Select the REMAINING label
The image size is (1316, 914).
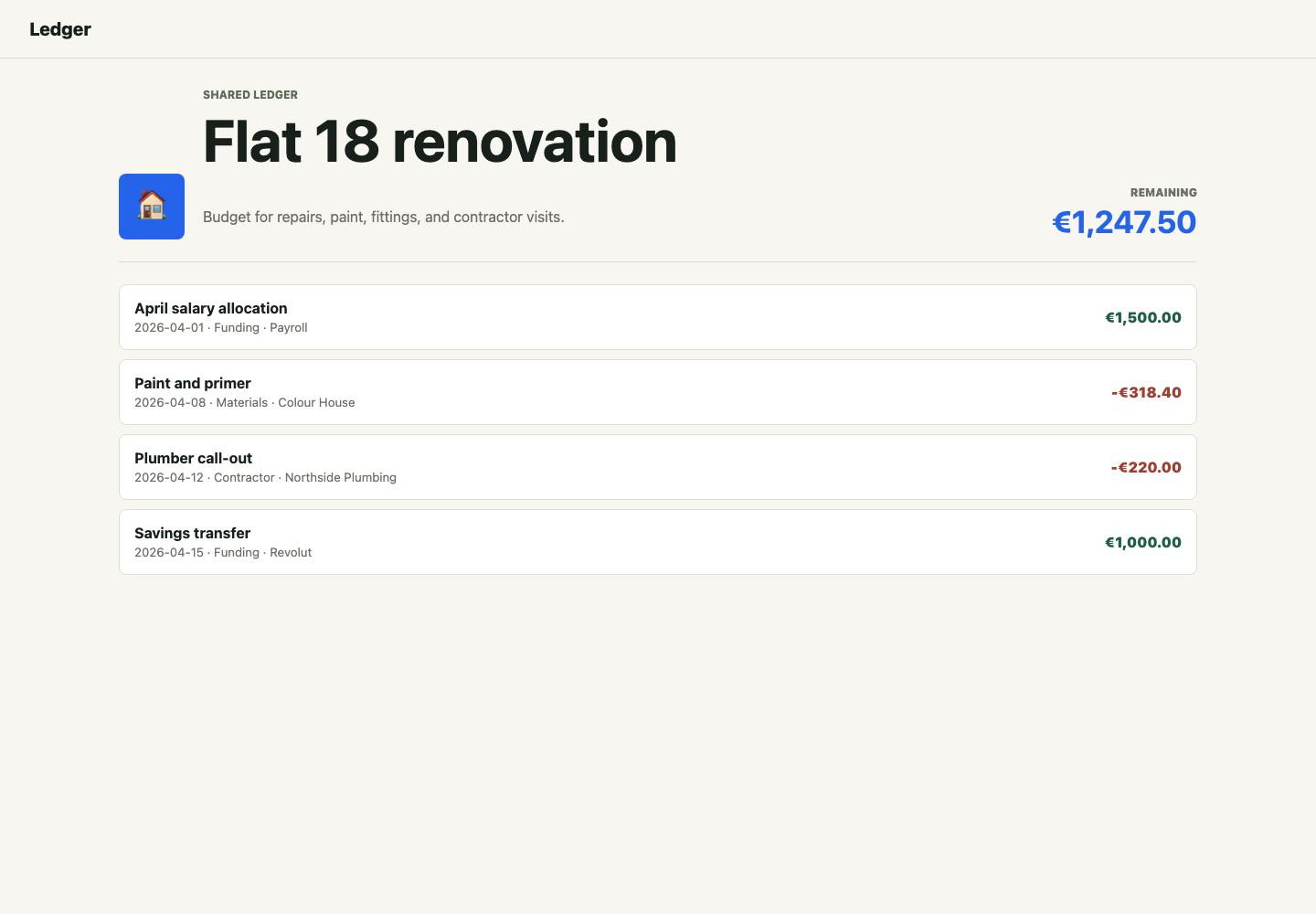1163,193
